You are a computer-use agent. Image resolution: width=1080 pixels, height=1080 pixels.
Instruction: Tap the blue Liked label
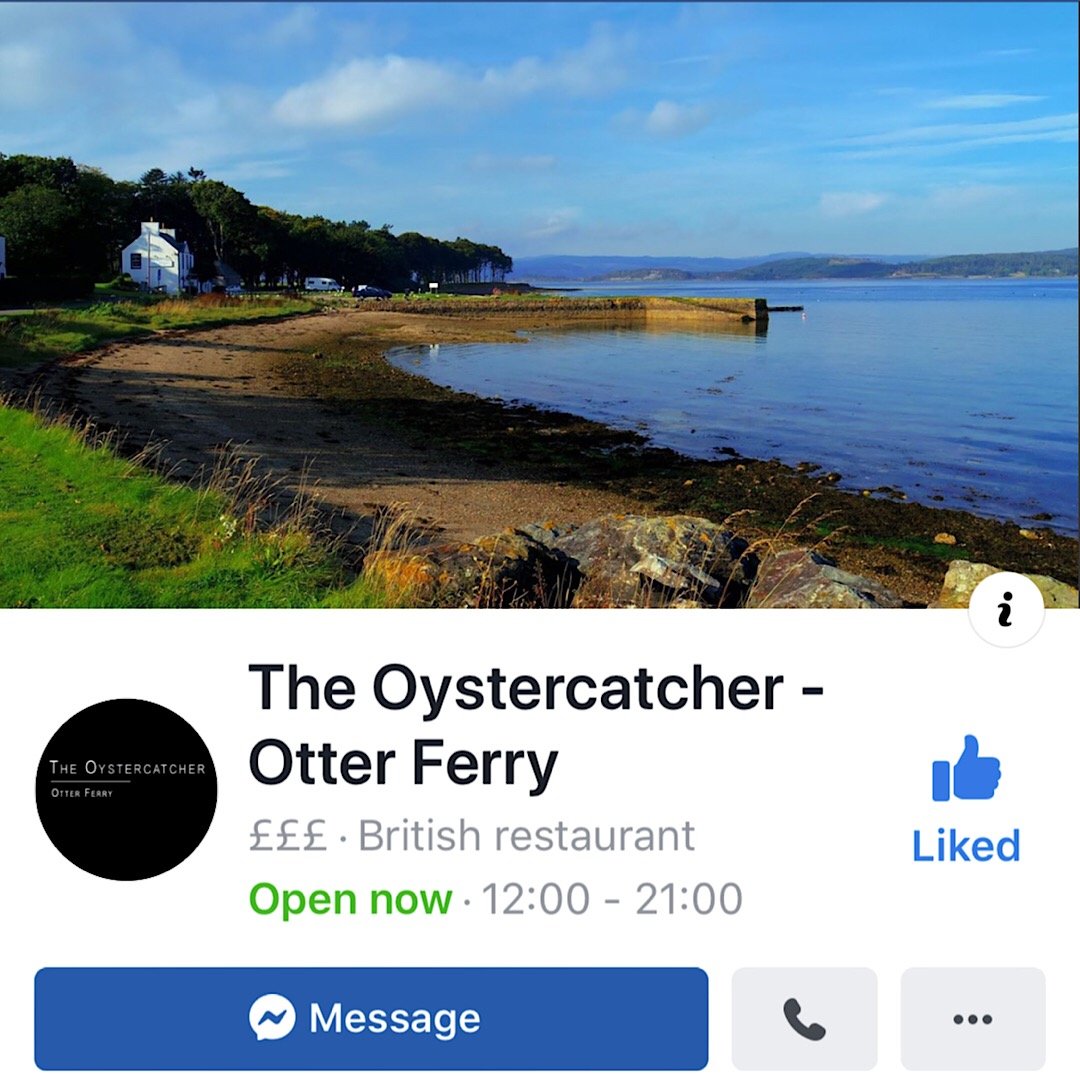point(966,846)
